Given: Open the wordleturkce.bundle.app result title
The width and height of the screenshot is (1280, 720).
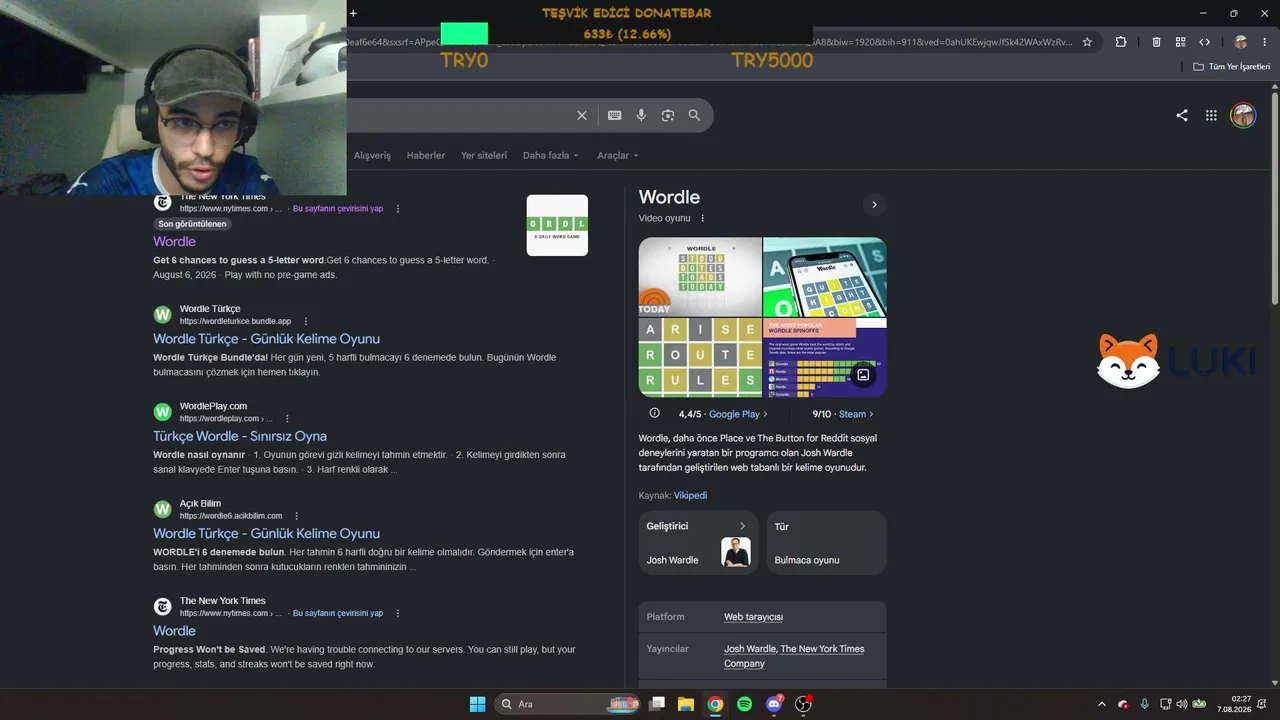Looking at the screenshot, I should pyautogui.click(x=266, y=339).
